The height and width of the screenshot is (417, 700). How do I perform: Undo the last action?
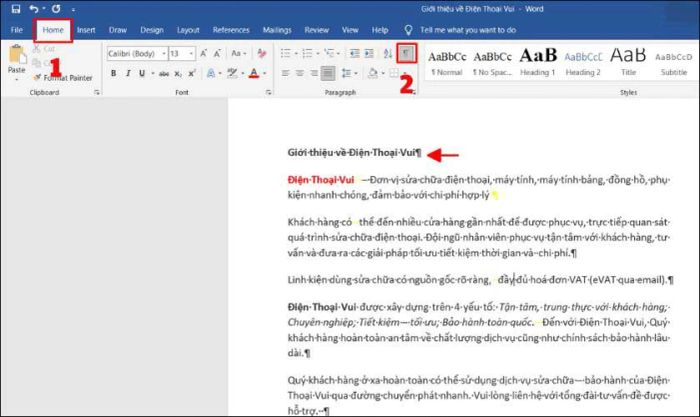coord(34,8)
